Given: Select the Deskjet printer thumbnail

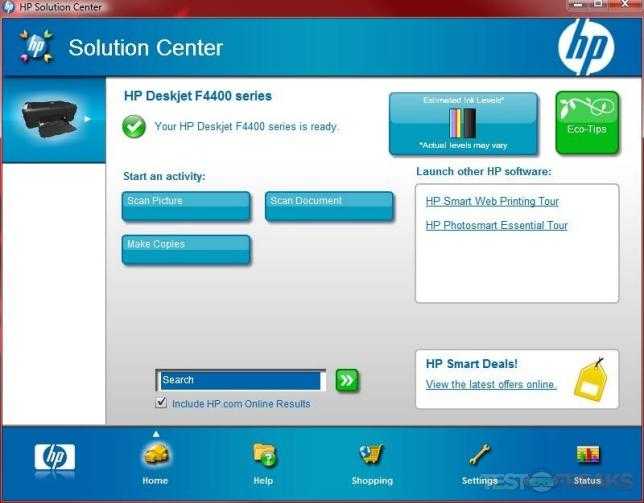Looking at the screenshot, I should 49,119.
